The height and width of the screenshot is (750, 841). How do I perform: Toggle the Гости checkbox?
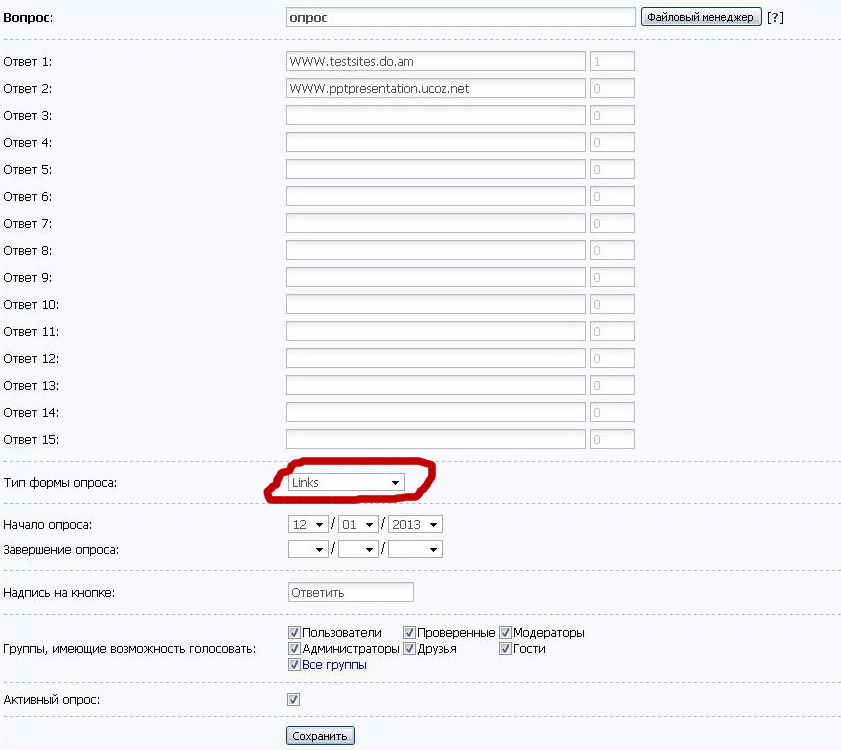click(x=505, y=649)
